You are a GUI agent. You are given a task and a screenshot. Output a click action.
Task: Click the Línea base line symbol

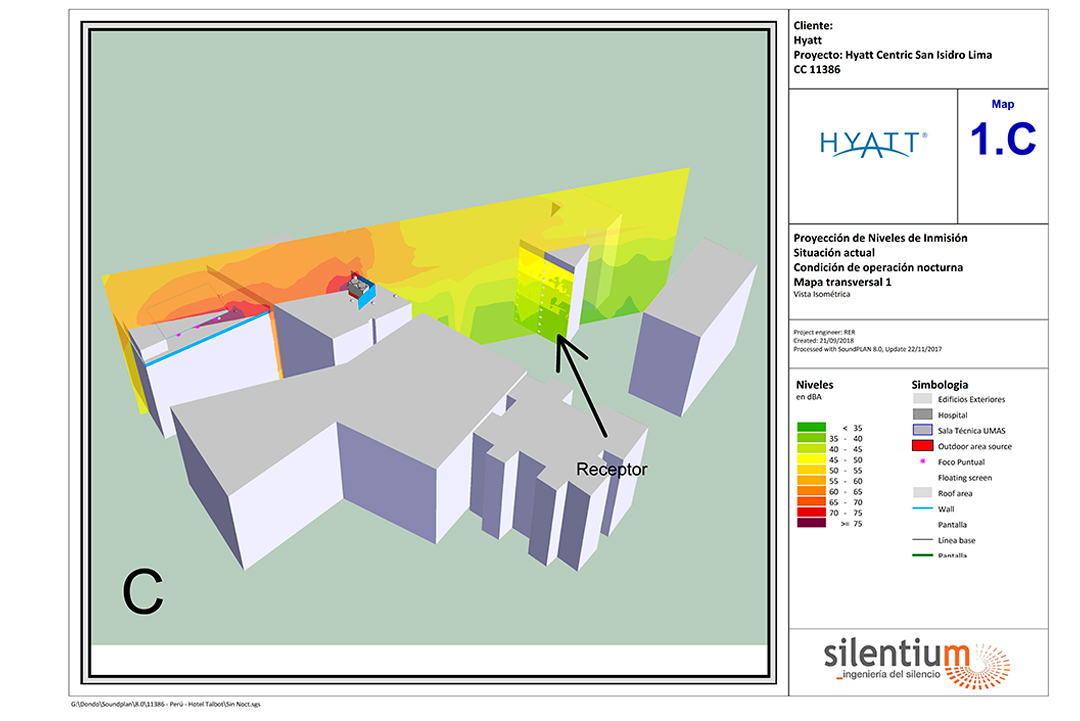922,540
